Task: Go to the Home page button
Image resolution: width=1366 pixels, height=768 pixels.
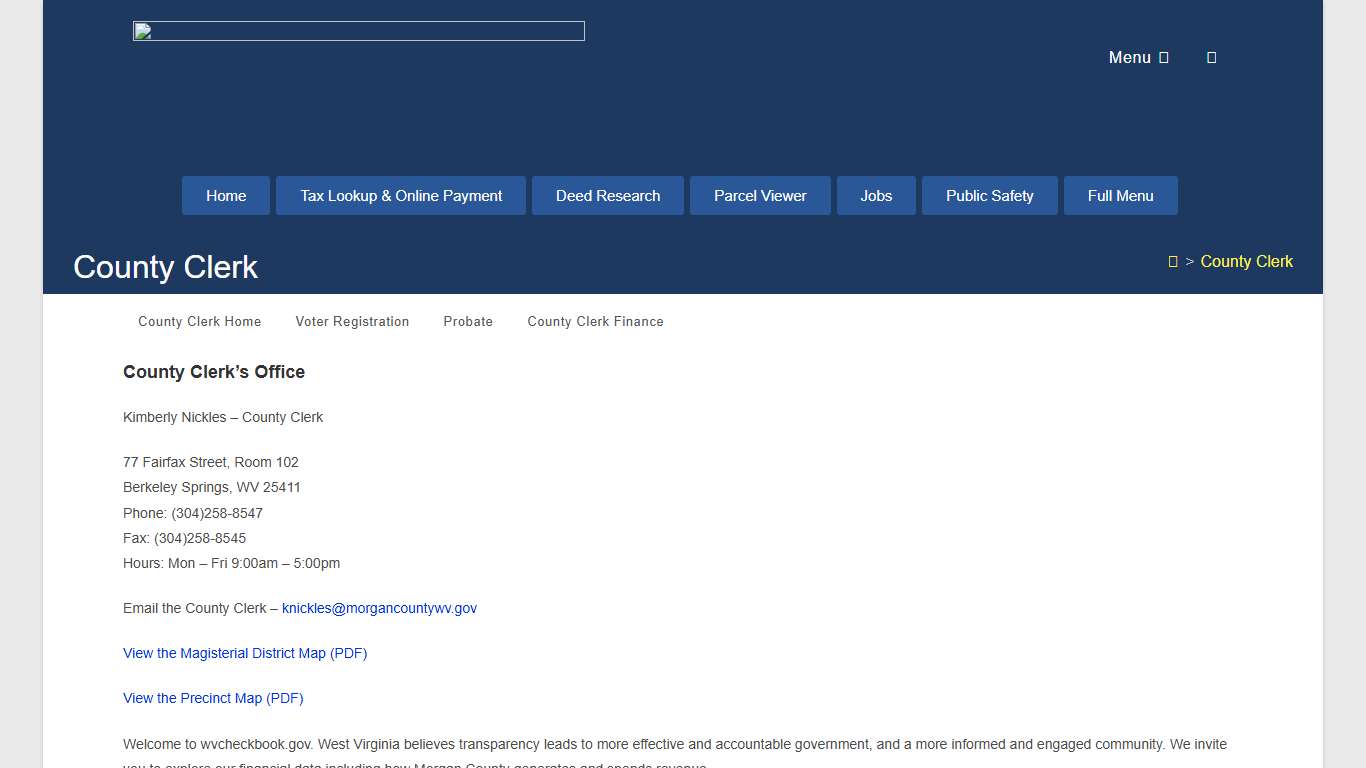Action: click(226, 196)
